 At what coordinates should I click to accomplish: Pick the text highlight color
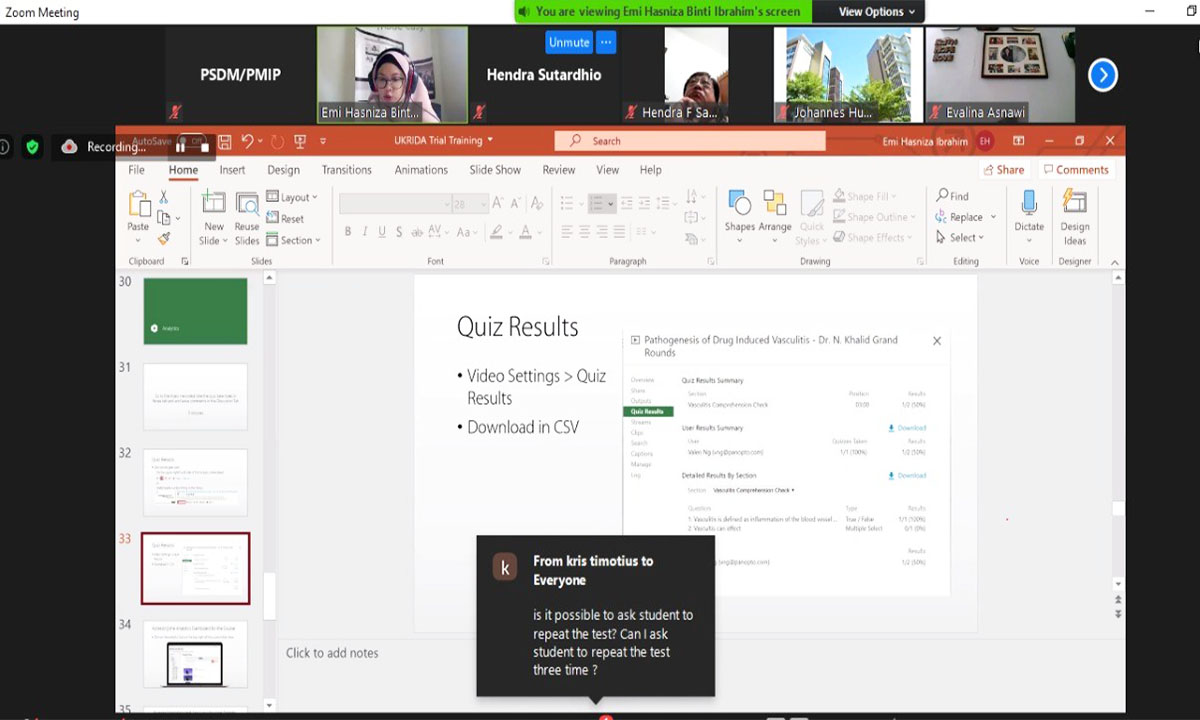pos(496,232)
